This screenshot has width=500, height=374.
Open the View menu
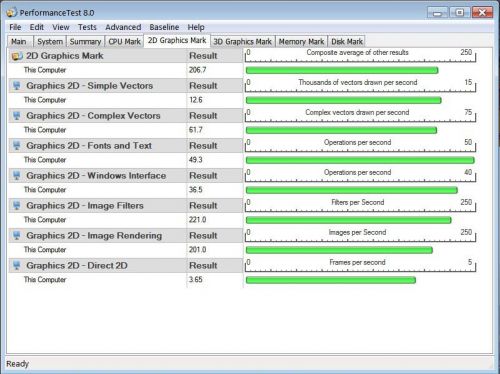click(x=61, y=27)
